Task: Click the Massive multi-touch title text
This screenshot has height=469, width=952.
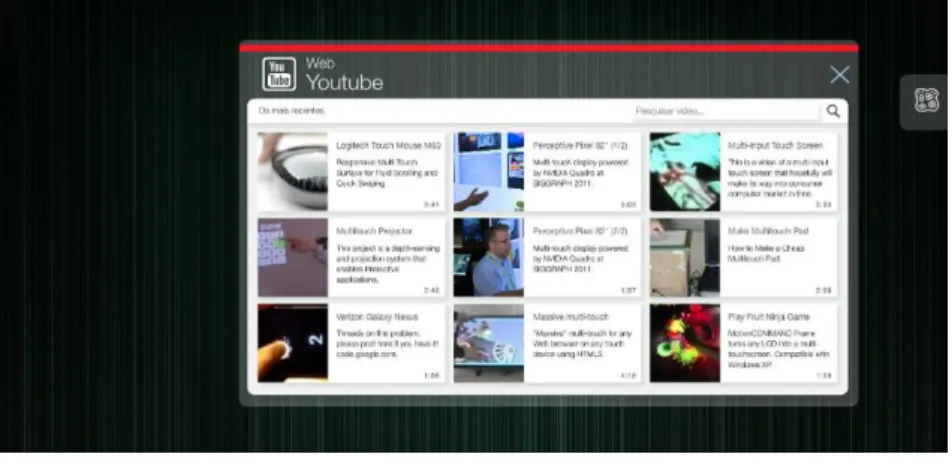Action: pyautogui.click(x=571, y=317)
